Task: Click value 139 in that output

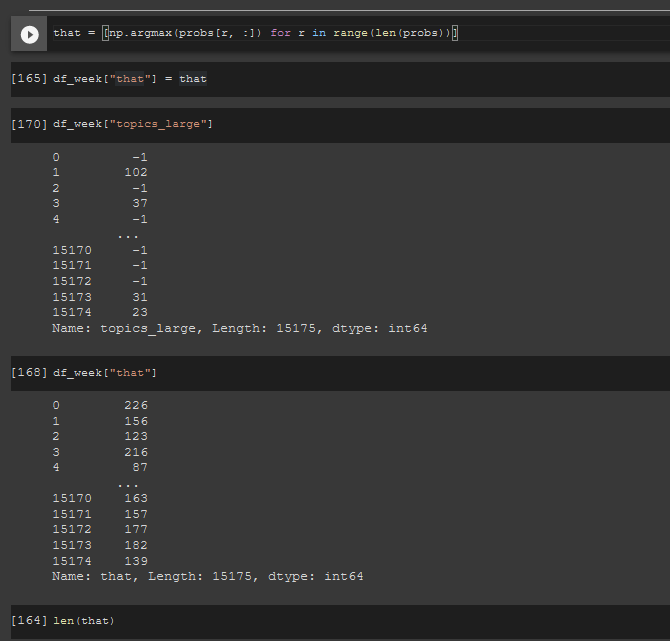Action: click(x=136, y=561)
